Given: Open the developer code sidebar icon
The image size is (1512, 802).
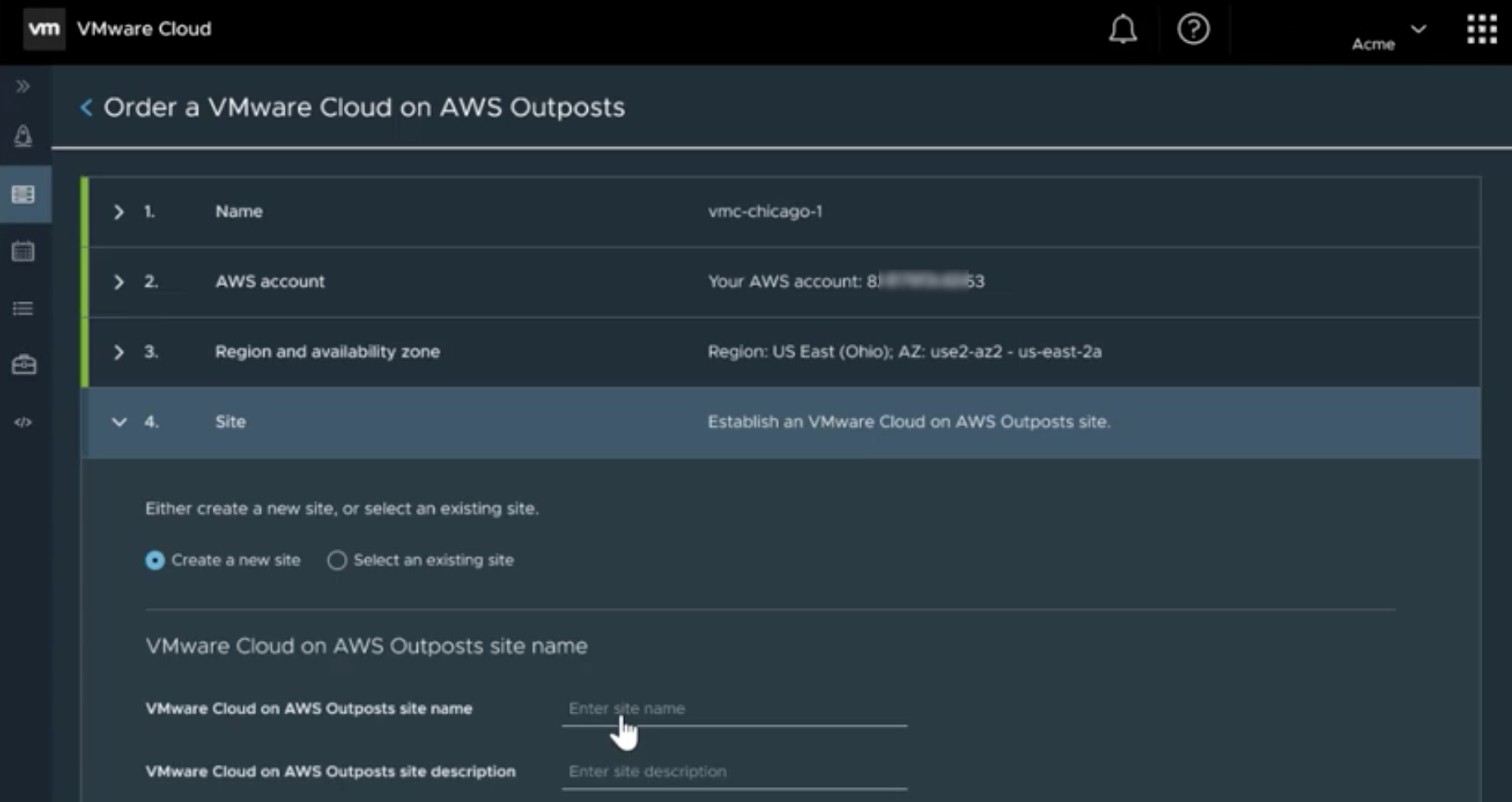Looking at the screenshot, I should (x=24, y=422).
